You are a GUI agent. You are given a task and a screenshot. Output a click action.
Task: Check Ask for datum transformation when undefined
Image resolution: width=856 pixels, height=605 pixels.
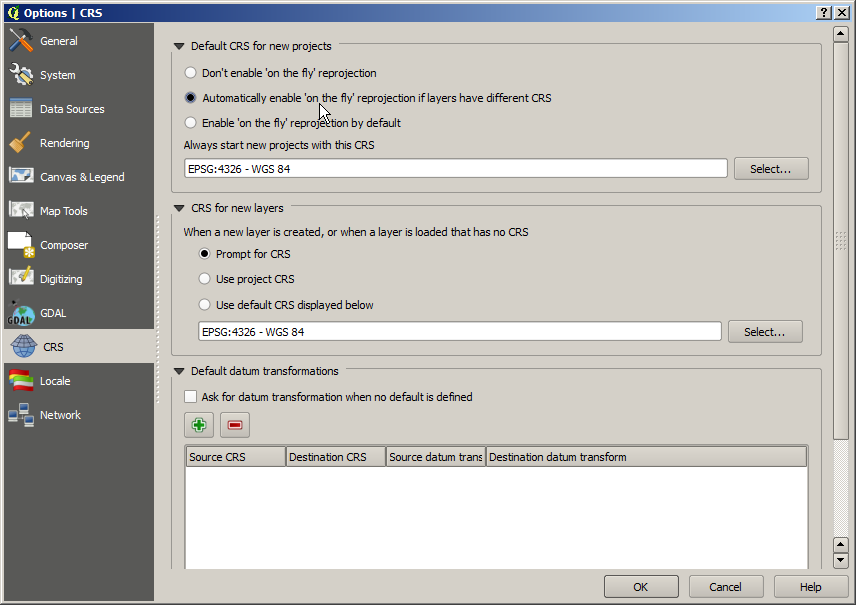[x=190, y=397]
